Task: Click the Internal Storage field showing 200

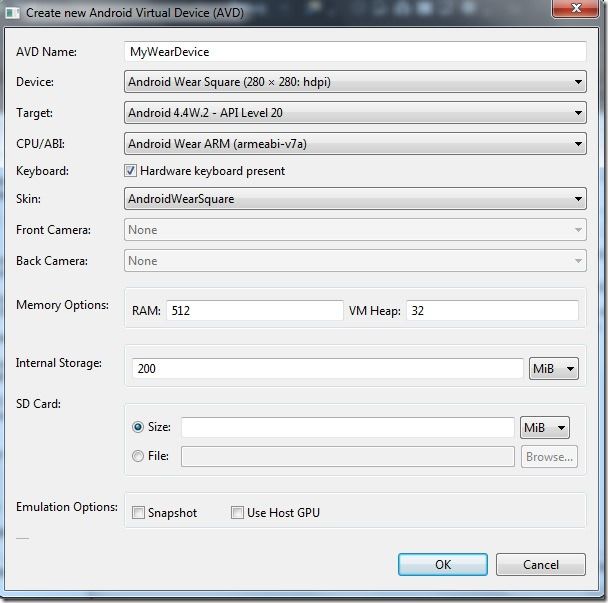Action: click(x=328, y=368)
